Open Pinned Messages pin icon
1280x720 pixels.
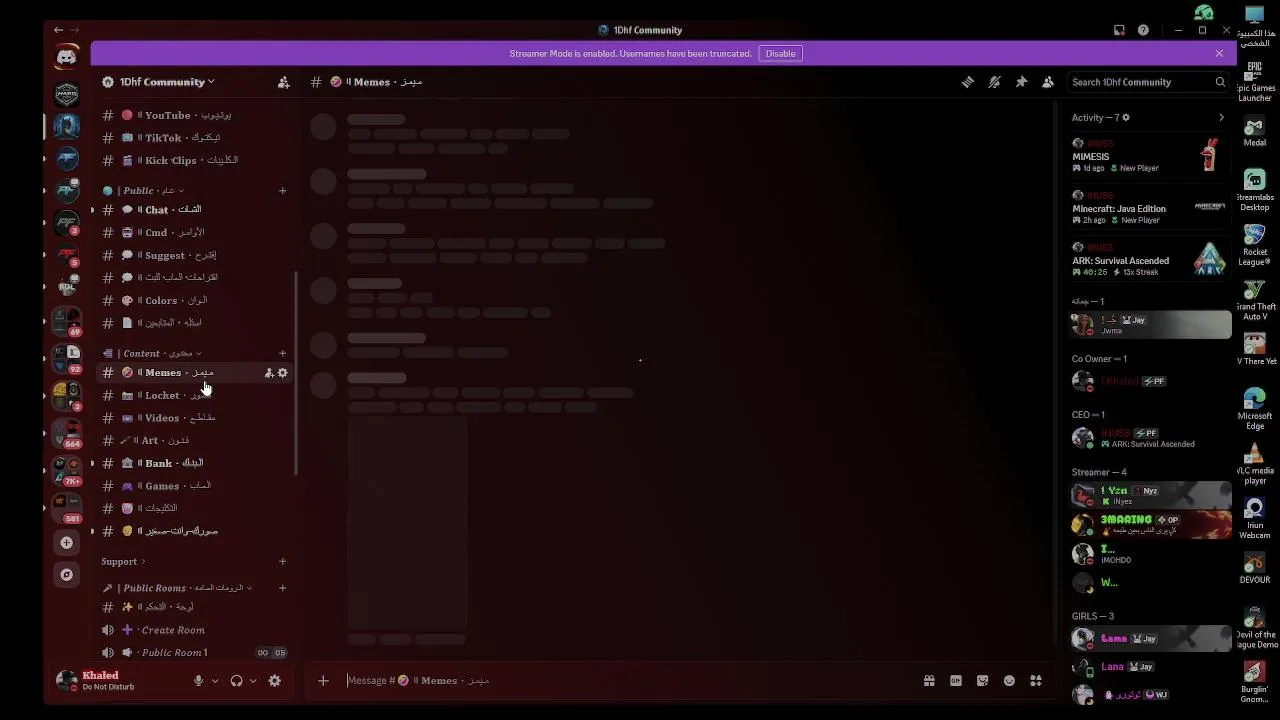pyautogui.click(x=1021, y=82)
